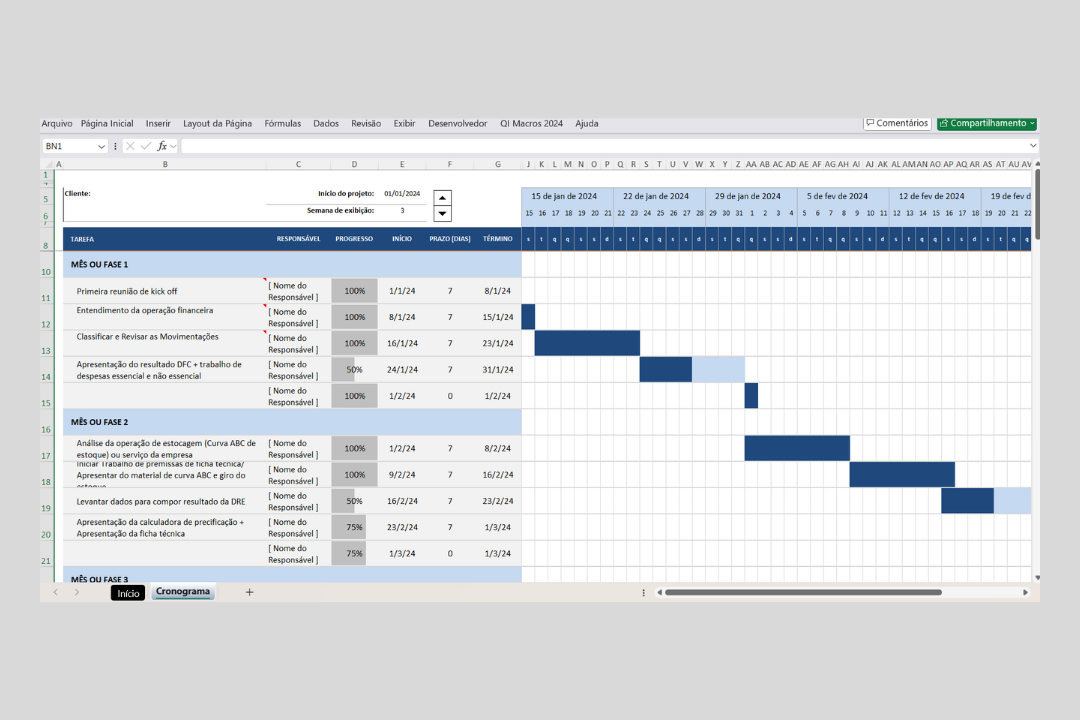Click the Cancel entry X icon
The image size is (1080, 720).
(130, 146)
